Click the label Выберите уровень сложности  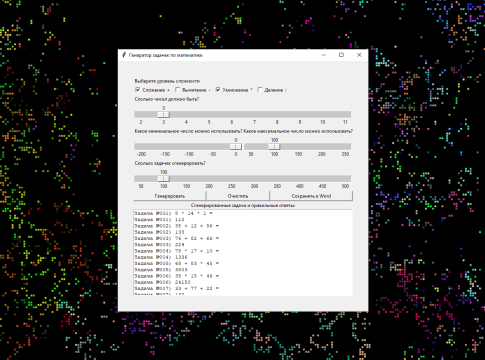point(167,81)
